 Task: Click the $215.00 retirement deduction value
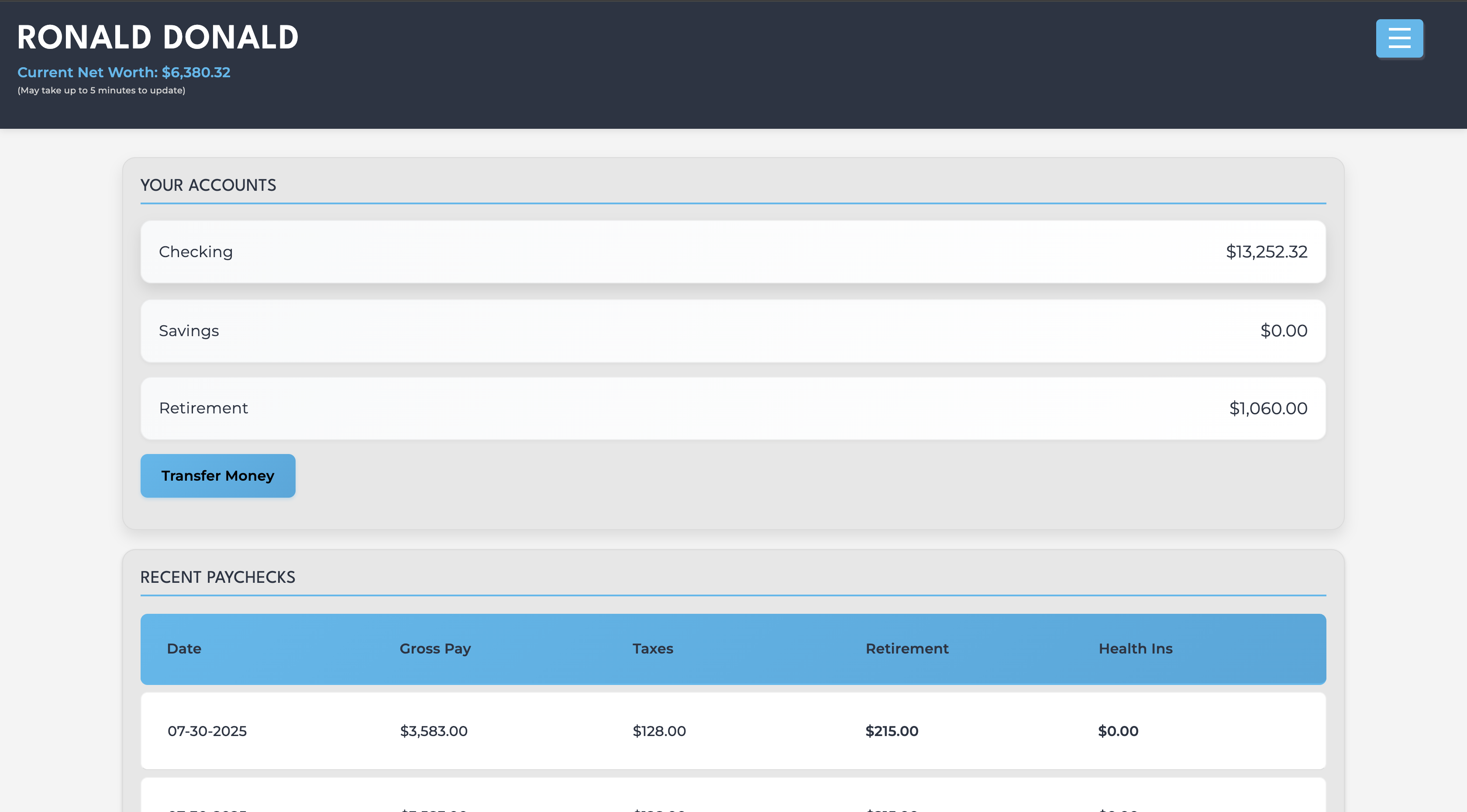pyautogui.click(x=891, y=731)
